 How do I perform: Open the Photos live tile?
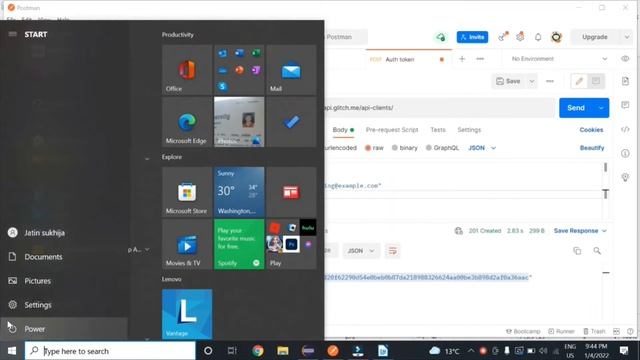239,122
